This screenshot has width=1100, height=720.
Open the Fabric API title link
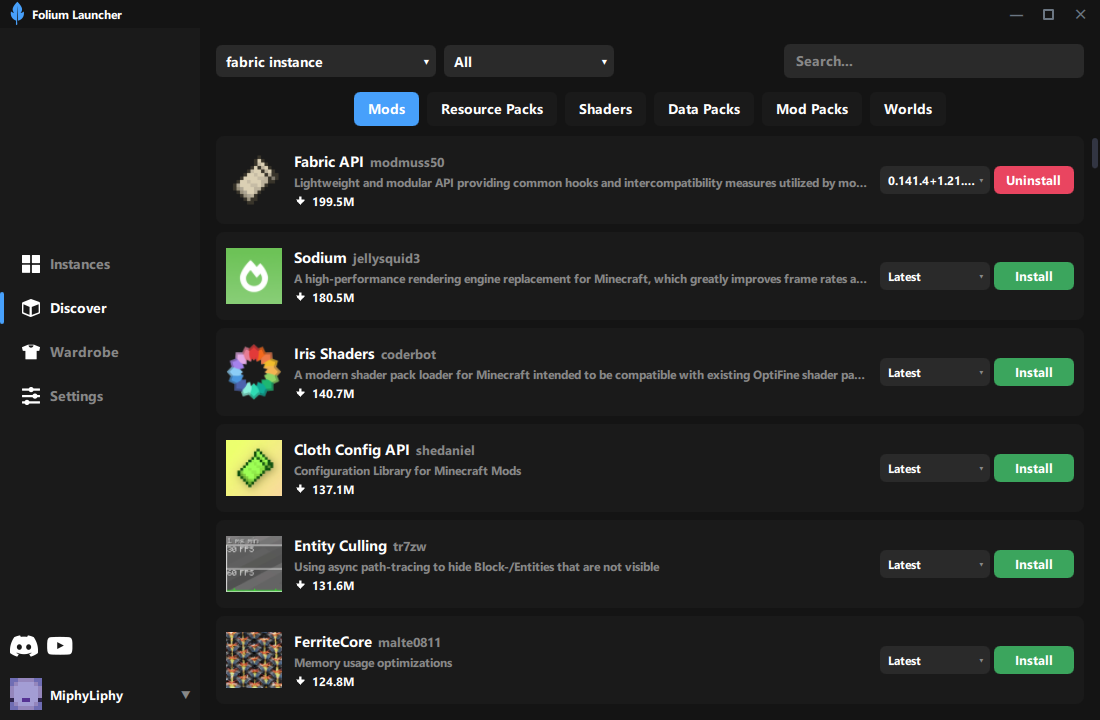click(x=328, y=162)
